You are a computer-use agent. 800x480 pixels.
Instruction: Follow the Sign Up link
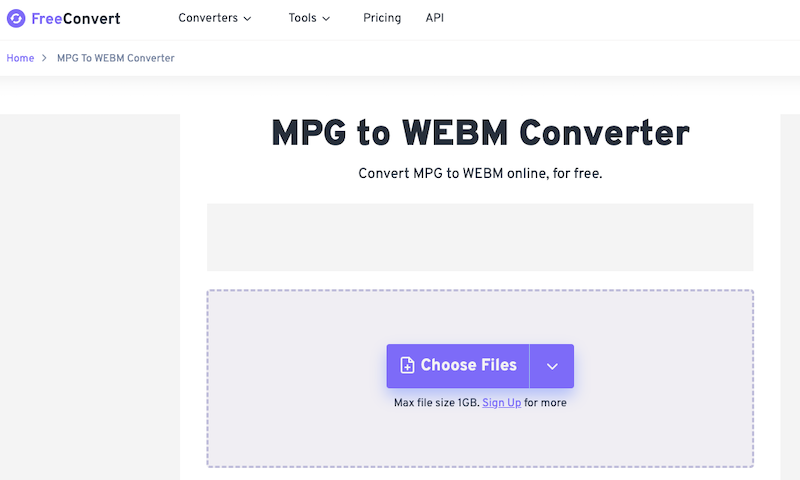click(501, 403)
